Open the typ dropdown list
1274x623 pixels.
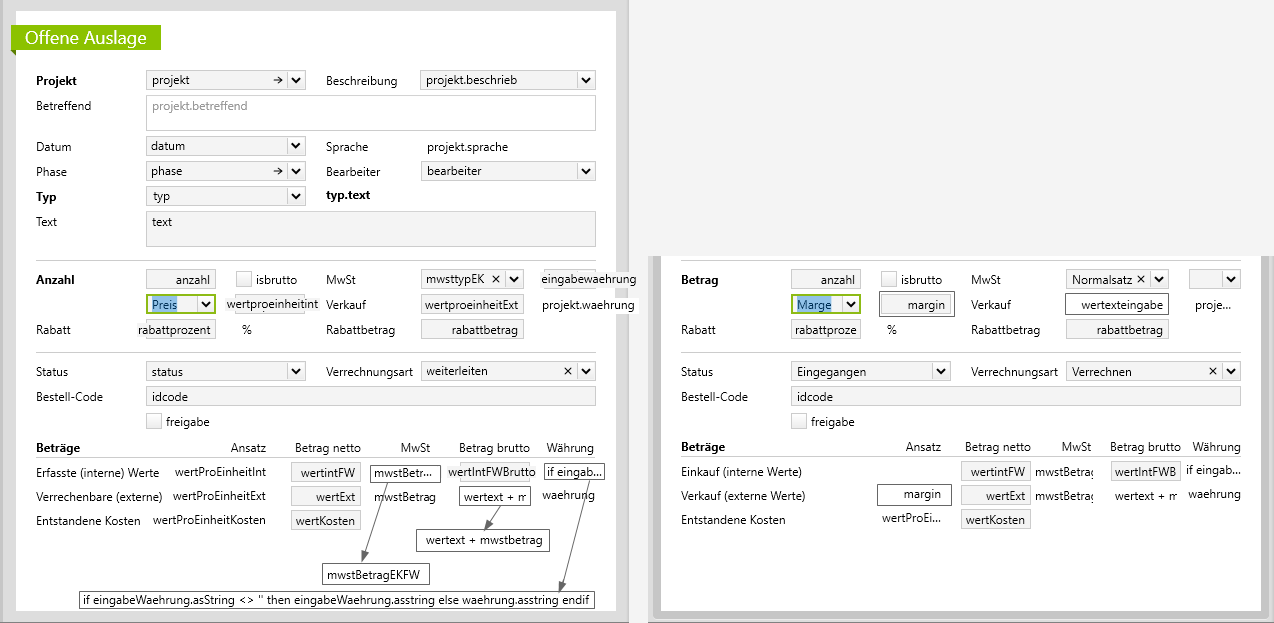pyautogui.click(x=296, y=196)
